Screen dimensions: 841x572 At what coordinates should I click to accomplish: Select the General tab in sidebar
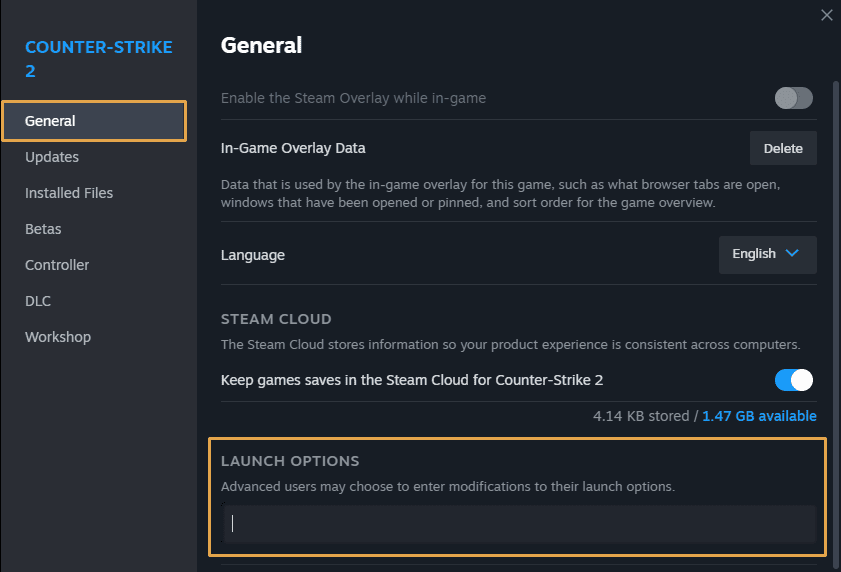click(x=93, y=121)
